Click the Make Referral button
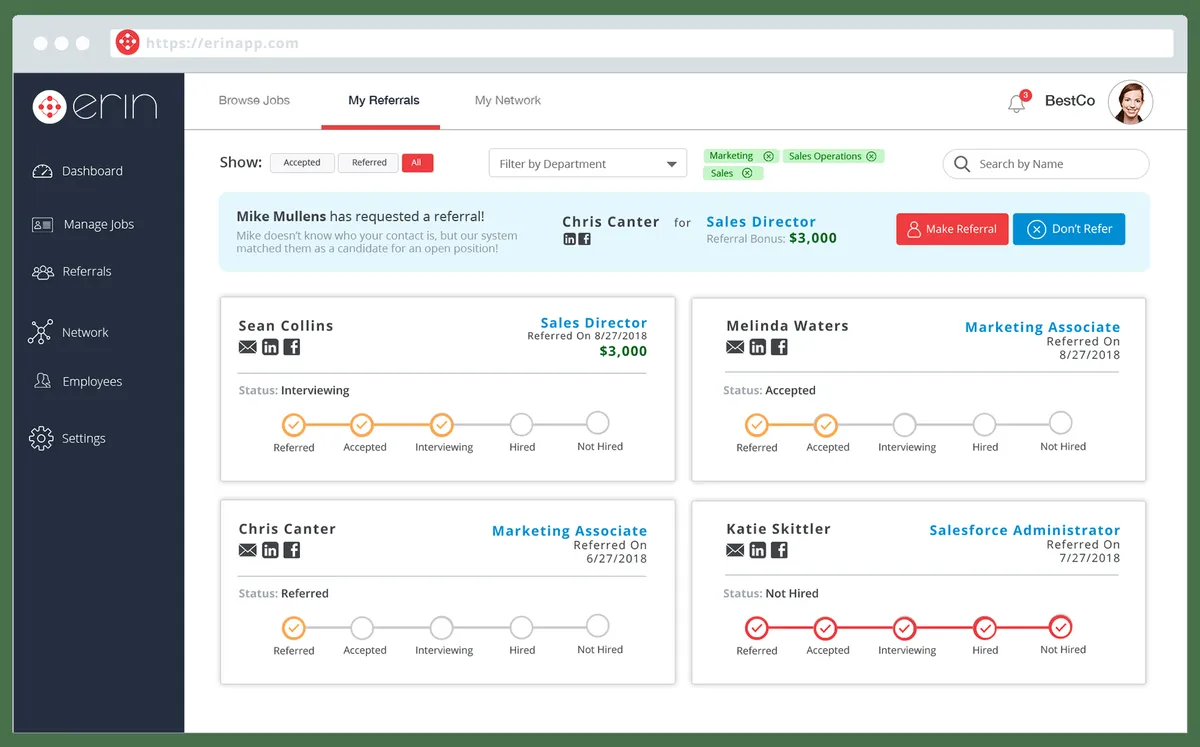This screenshot has height=747, width=1200. coord(952,229)
